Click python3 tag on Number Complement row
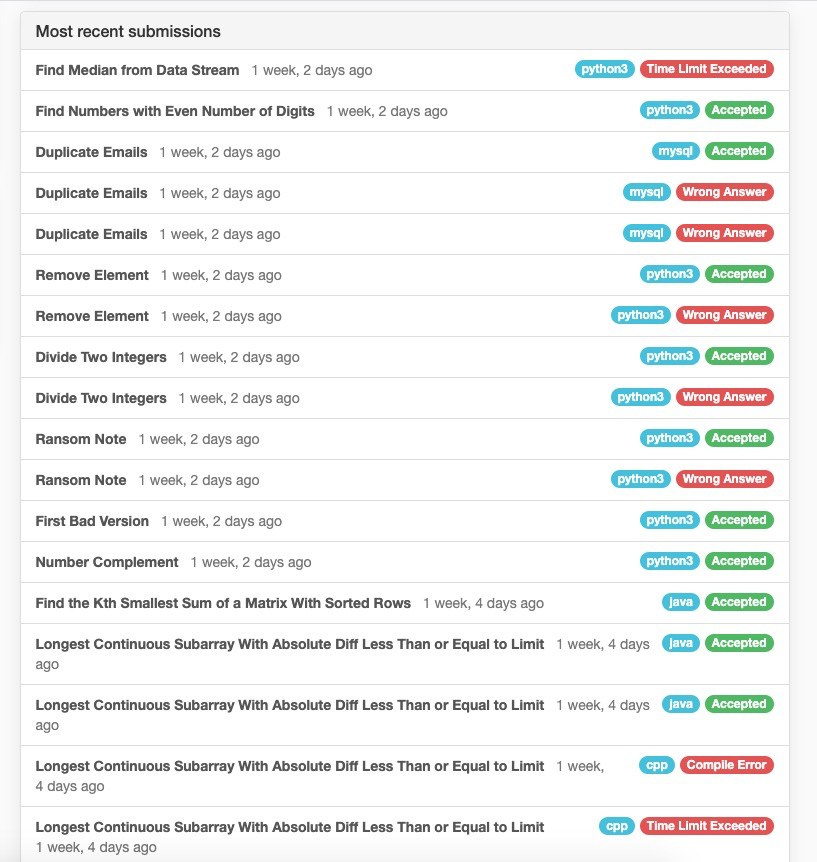Image resolution: width=817 pixels, height=862 pixels. (x=669, y=561)
